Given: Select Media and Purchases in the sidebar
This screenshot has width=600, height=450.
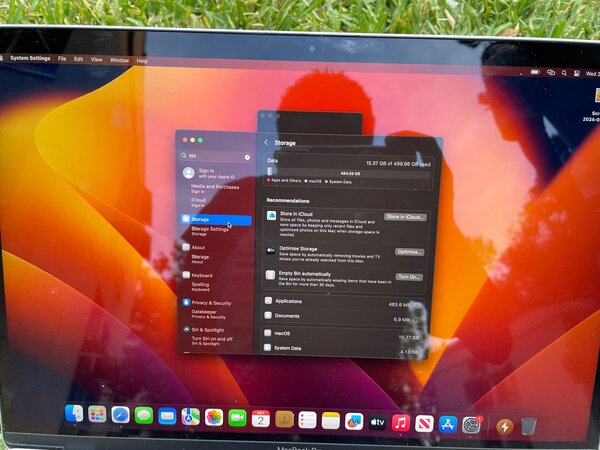Looking at the screenshot, I should [216, 189].
